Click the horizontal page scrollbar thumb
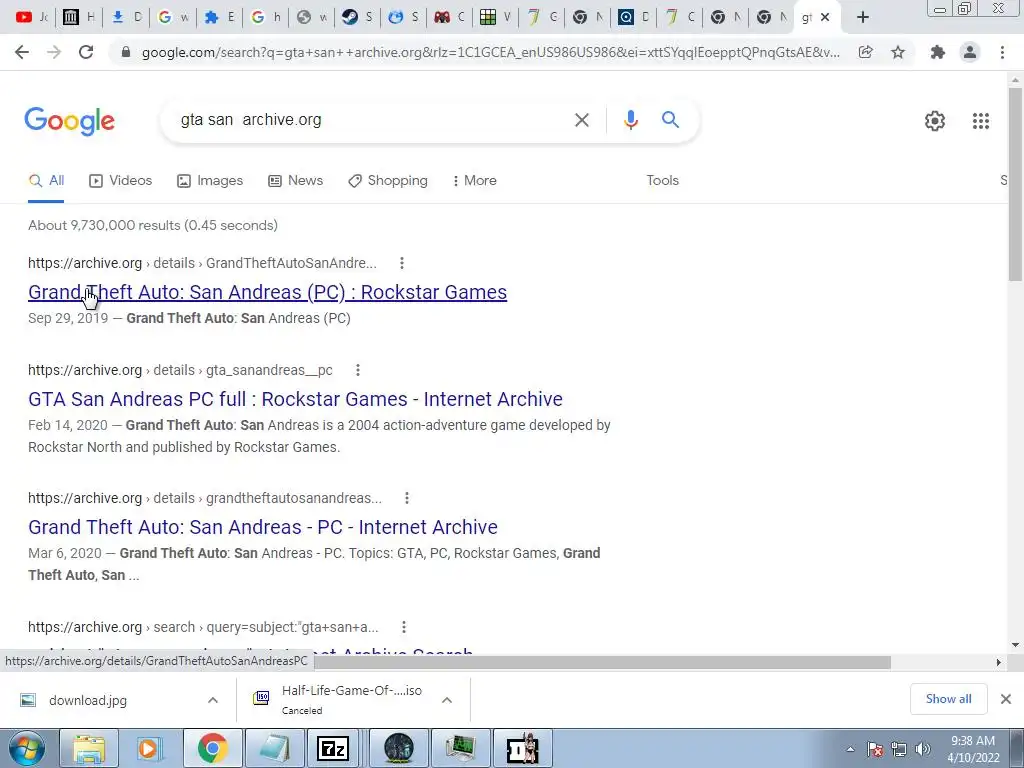1024x768 pixels. (602, 662)
